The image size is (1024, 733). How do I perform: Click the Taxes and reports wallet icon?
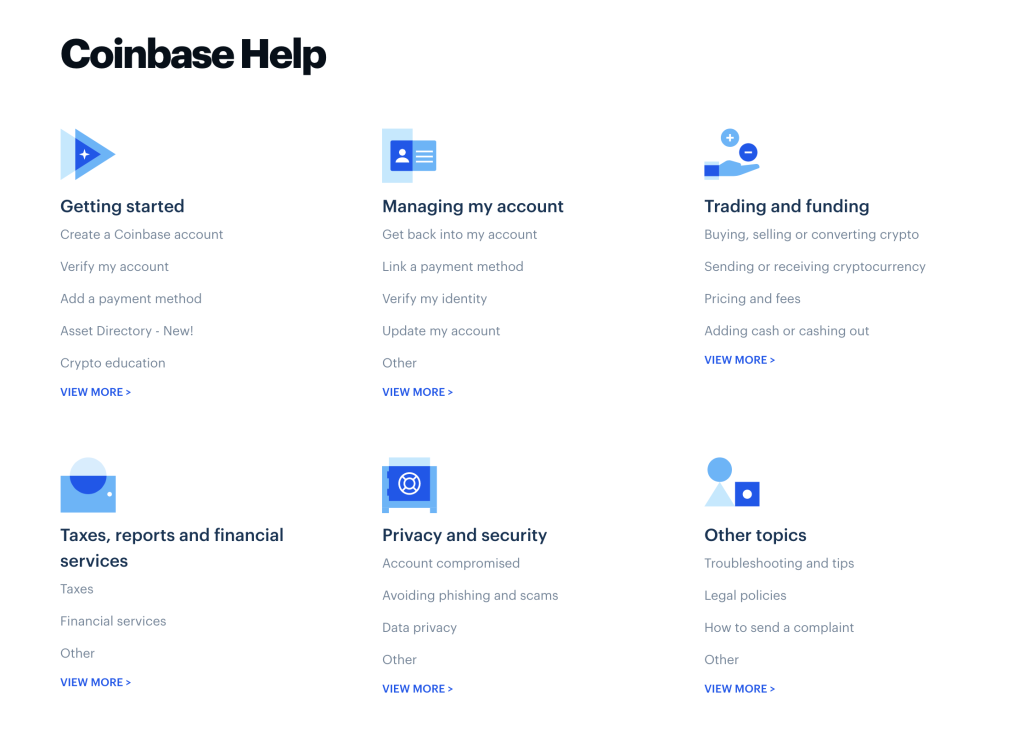coord(88,485)
